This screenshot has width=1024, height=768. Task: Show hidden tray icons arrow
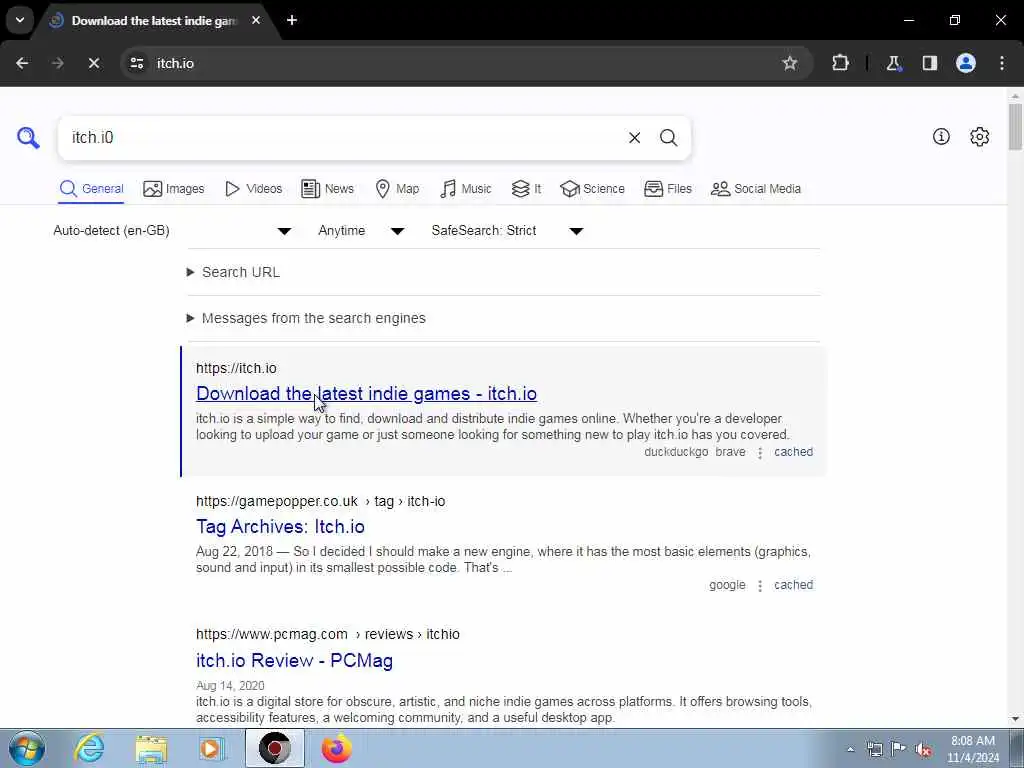tap(850, 750)
